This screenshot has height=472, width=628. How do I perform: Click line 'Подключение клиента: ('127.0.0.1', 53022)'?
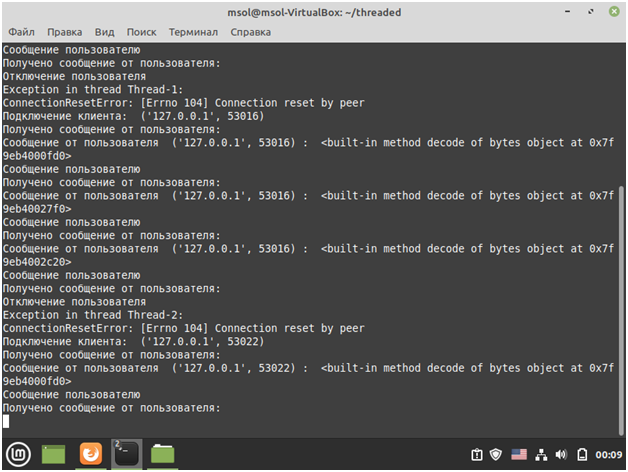click(x=133, y=342)
